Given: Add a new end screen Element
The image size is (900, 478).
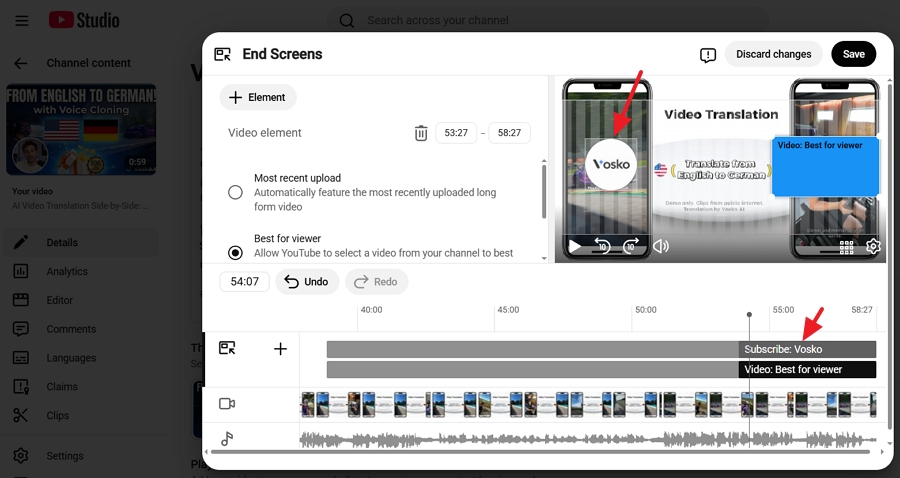Looking at the screenshot, I should pos(258,97).
